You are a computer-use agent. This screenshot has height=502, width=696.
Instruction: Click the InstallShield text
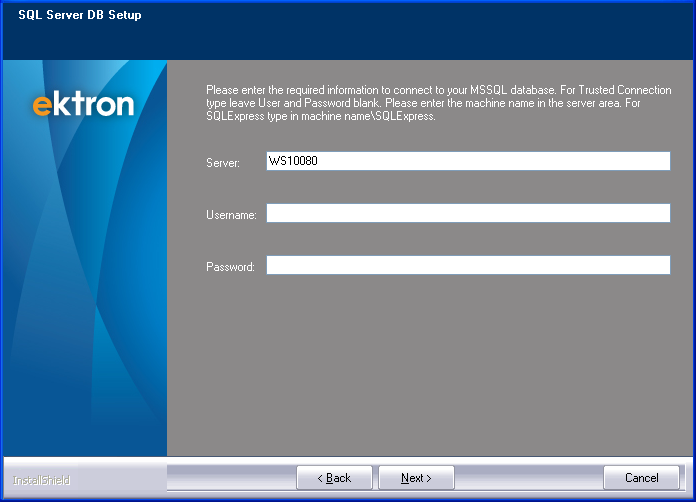(41, 480)
